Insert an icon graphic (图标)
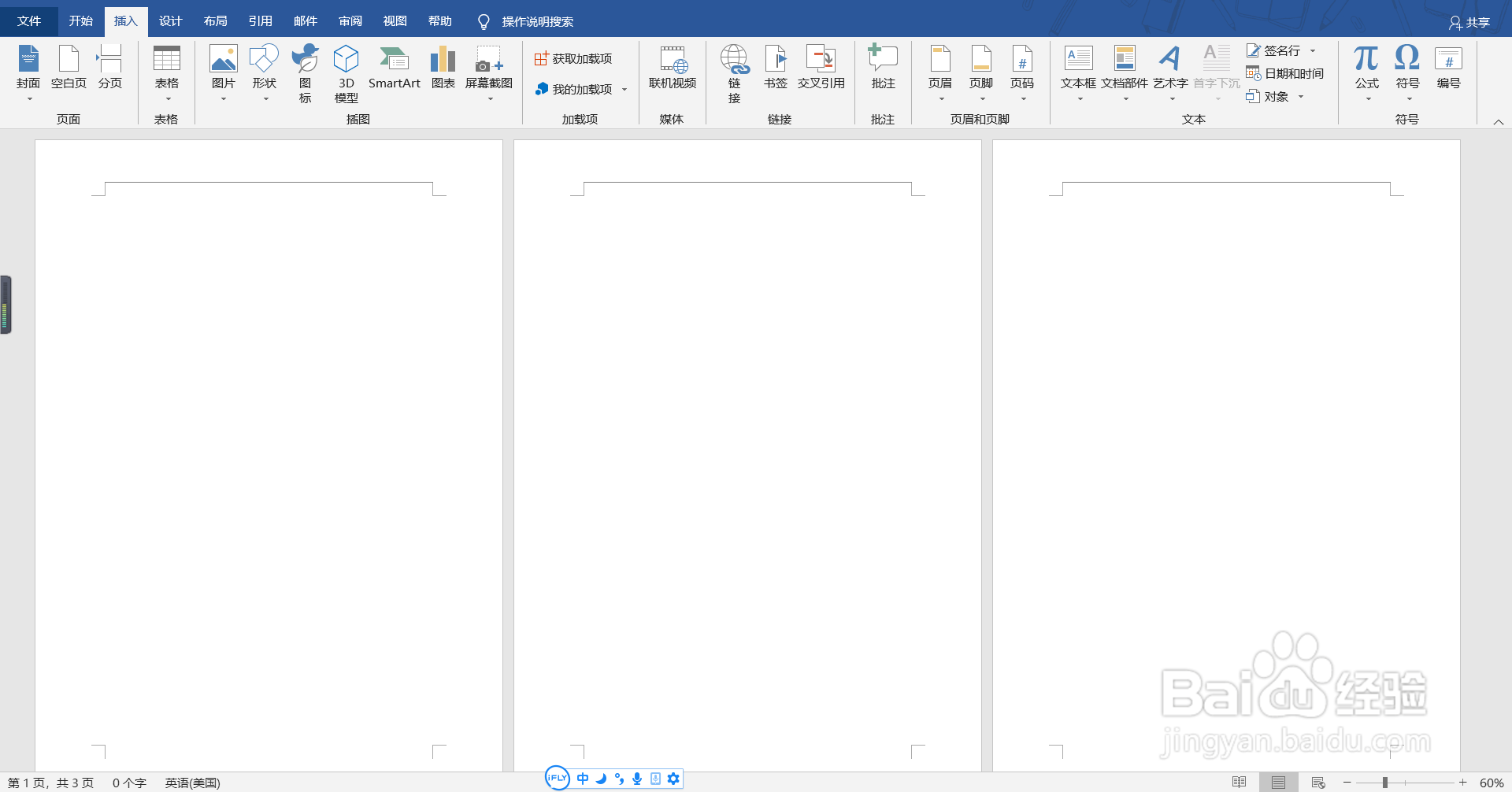The height and width of the screenshot is (792, 1512). [305, 72]
